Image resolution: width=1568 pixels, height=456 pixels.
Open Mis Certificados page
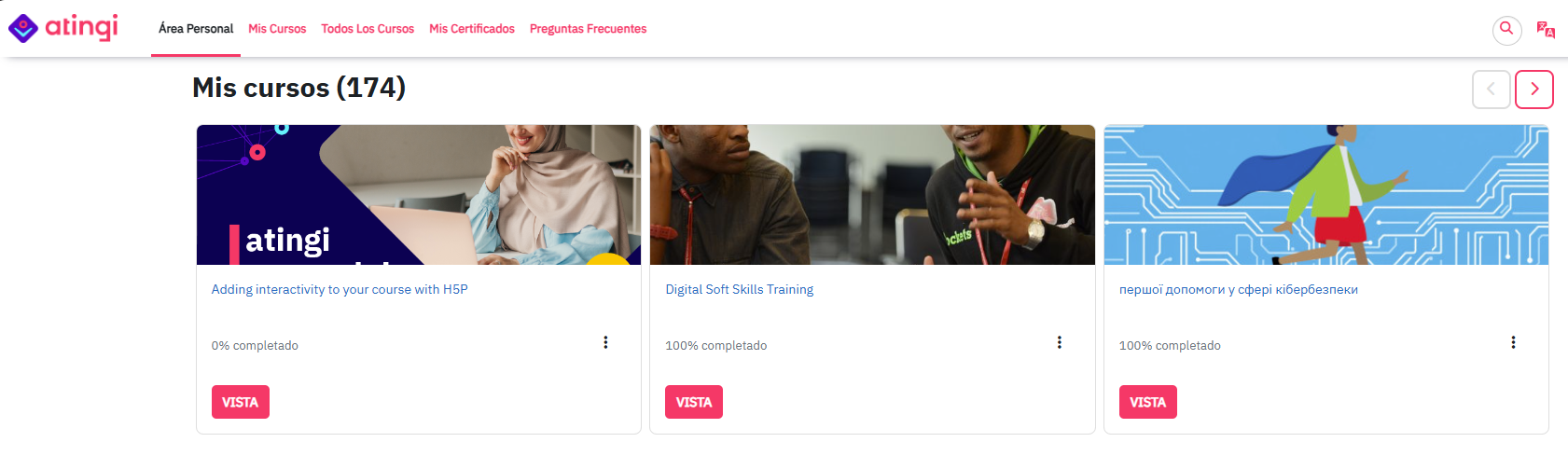click(x=472, y=29)
